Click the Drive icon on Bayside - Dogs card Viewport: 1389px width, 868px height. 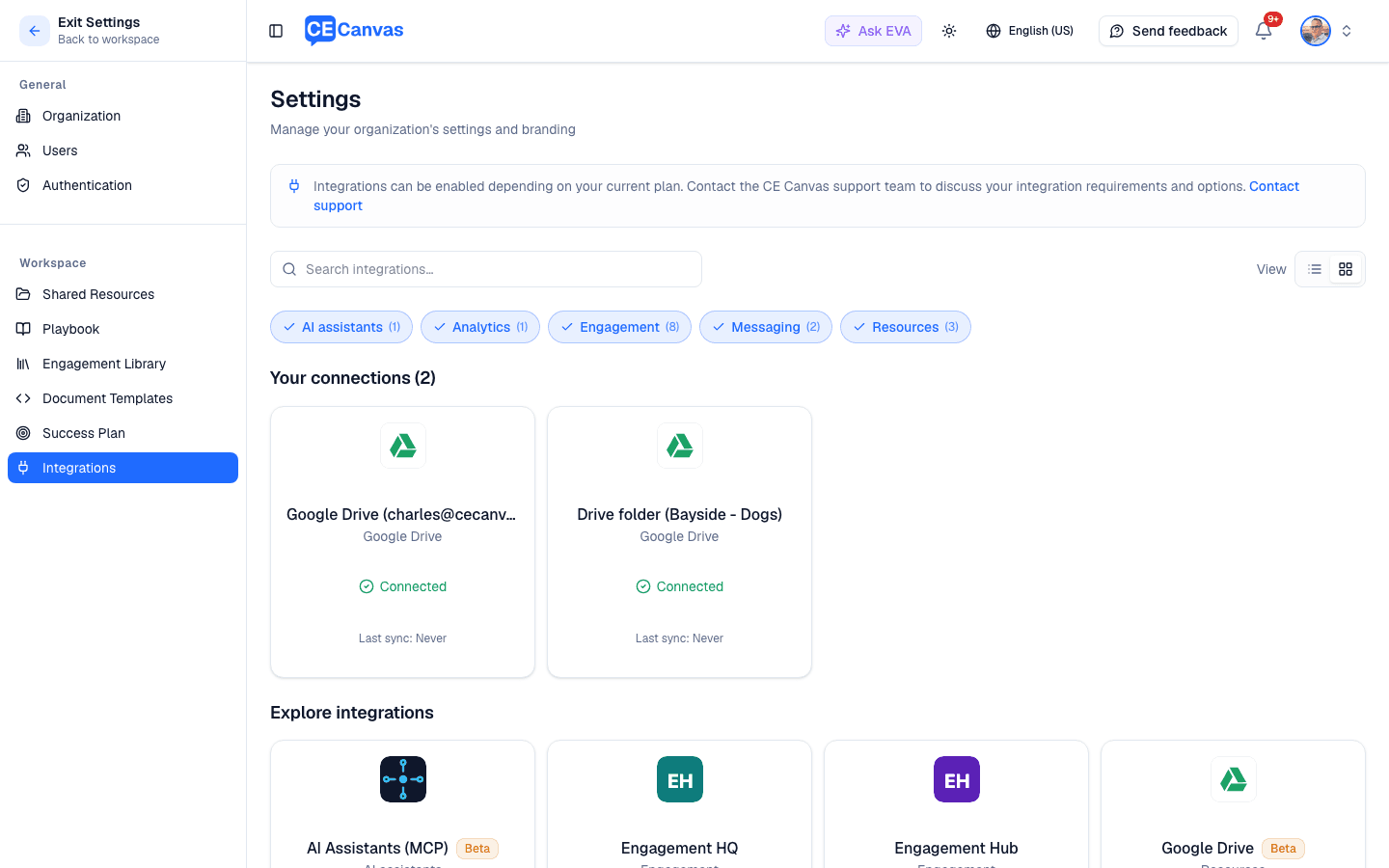click(680, 446)
